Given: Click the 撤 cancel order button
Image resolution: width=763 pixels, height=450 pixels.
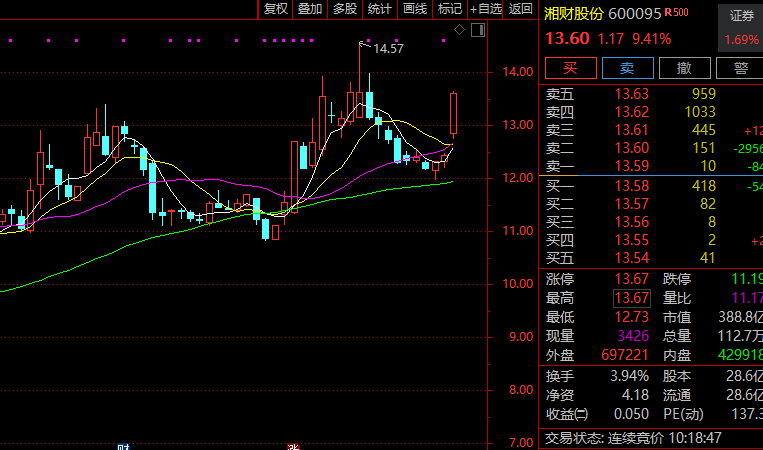Looking at the screenshot, I should click(x=684, y=68).
